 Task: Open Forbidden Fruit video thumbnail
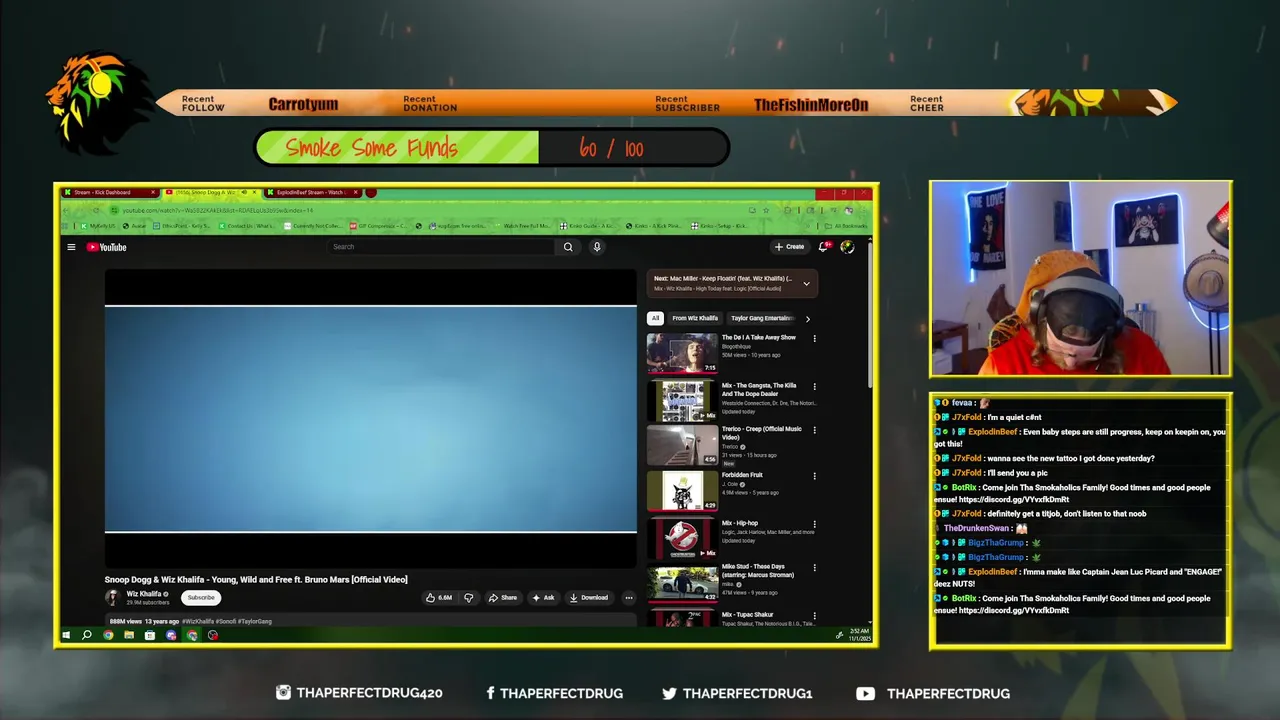click(x=682, y=491)
